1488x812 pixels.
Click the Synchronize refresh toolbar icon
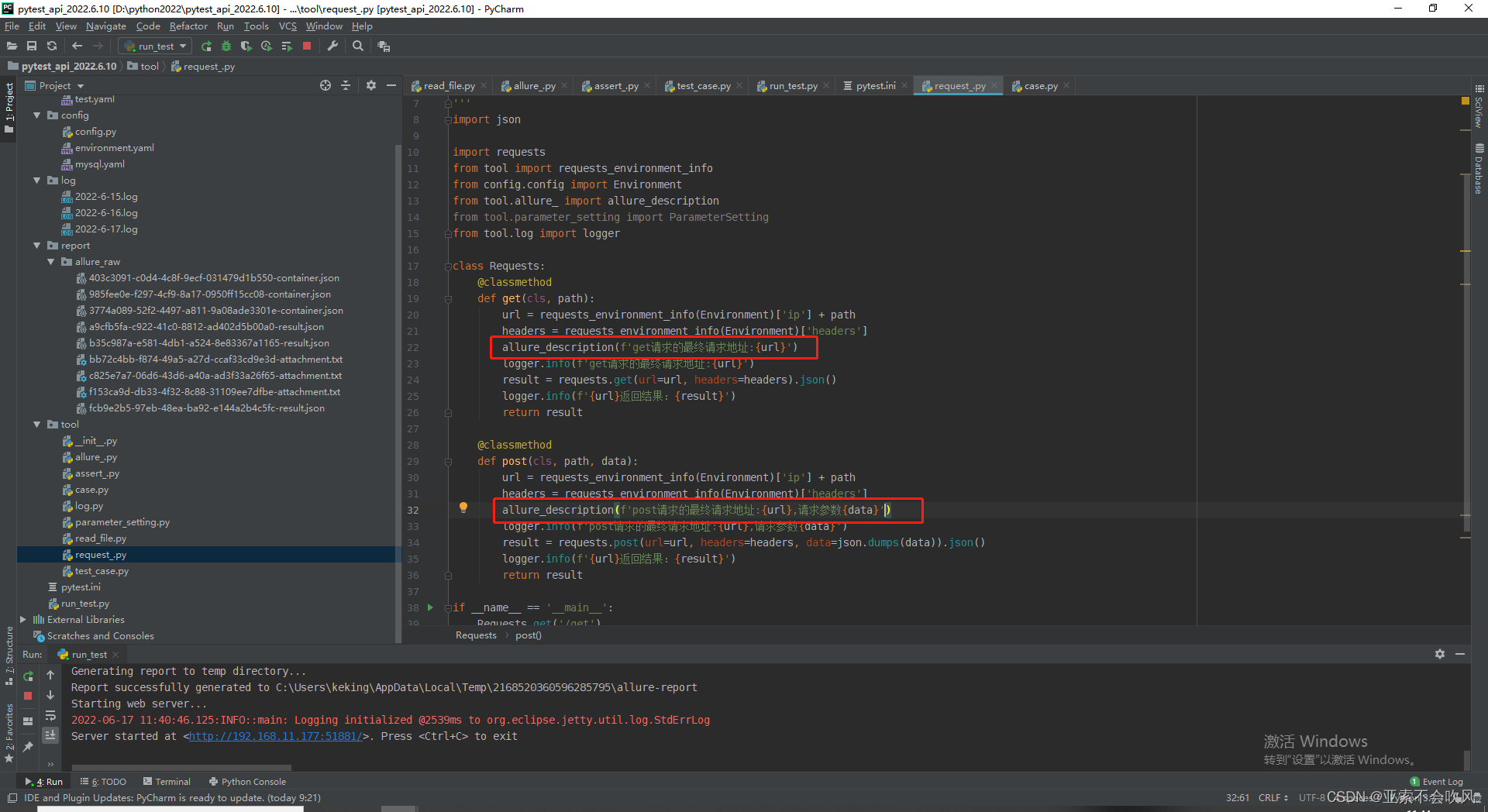pyautogui.click(x=52, y=46)
